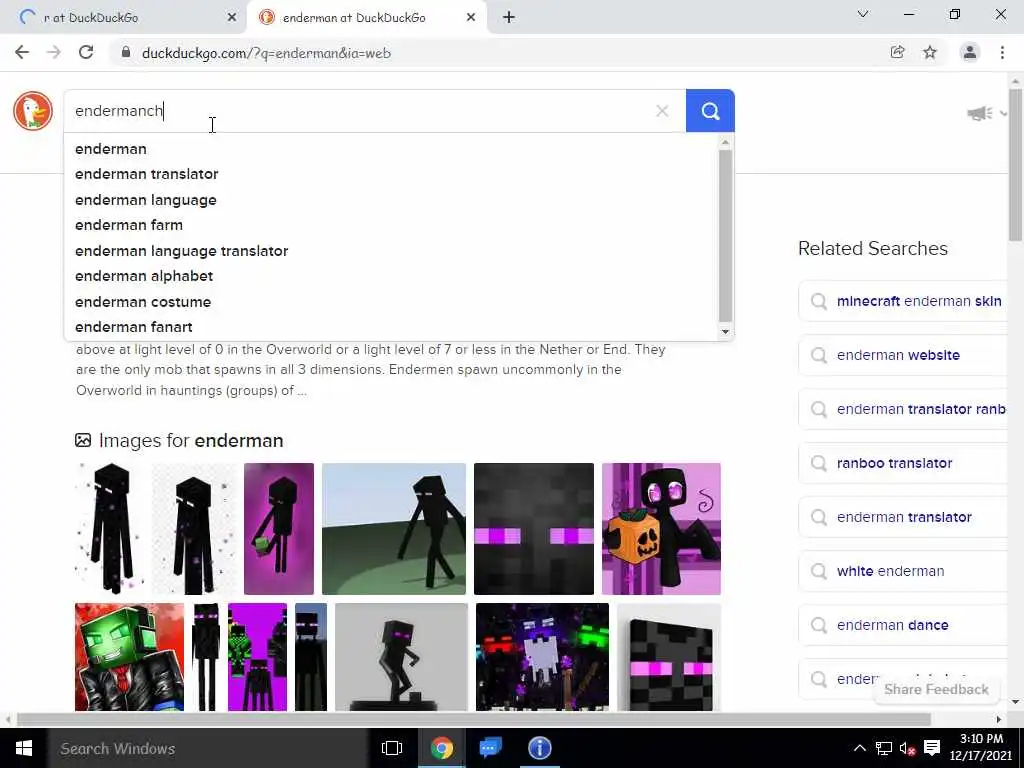
Task: Click the blue search magnifier button
Action: point(710,111)
